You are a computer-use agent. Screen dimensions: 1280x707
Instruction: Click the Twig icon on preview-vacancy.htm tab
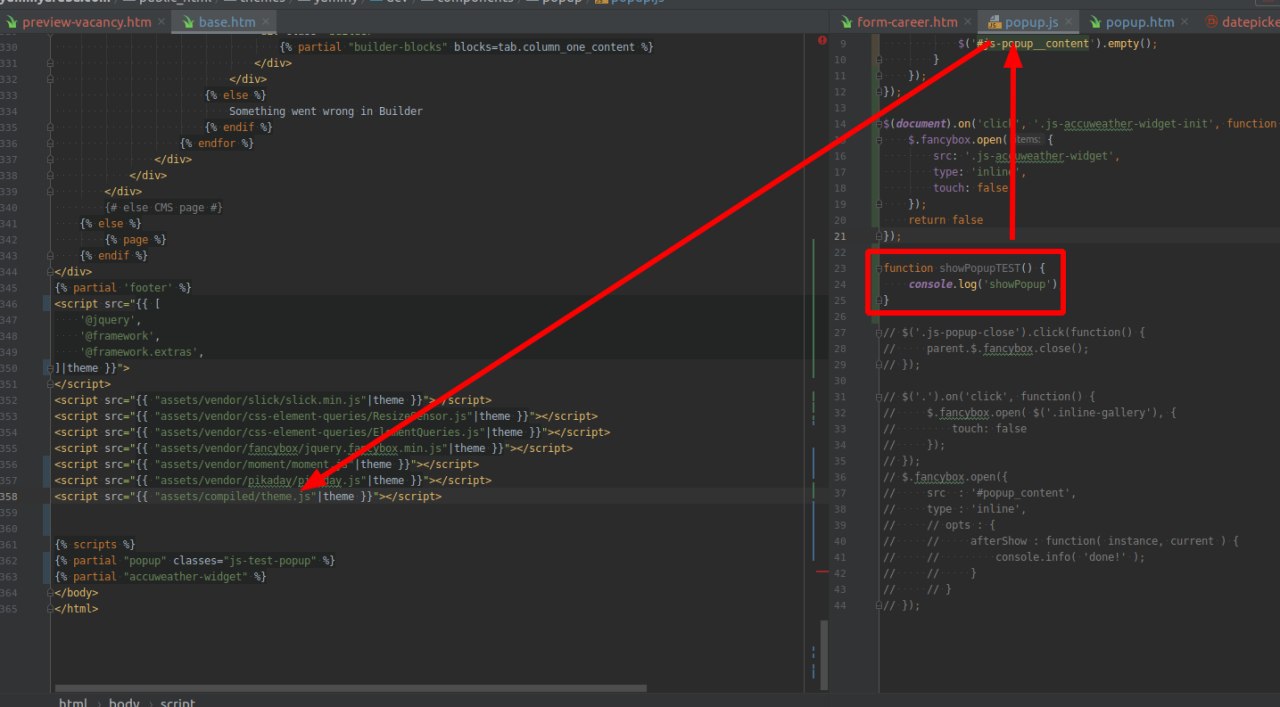pos(11,22)
